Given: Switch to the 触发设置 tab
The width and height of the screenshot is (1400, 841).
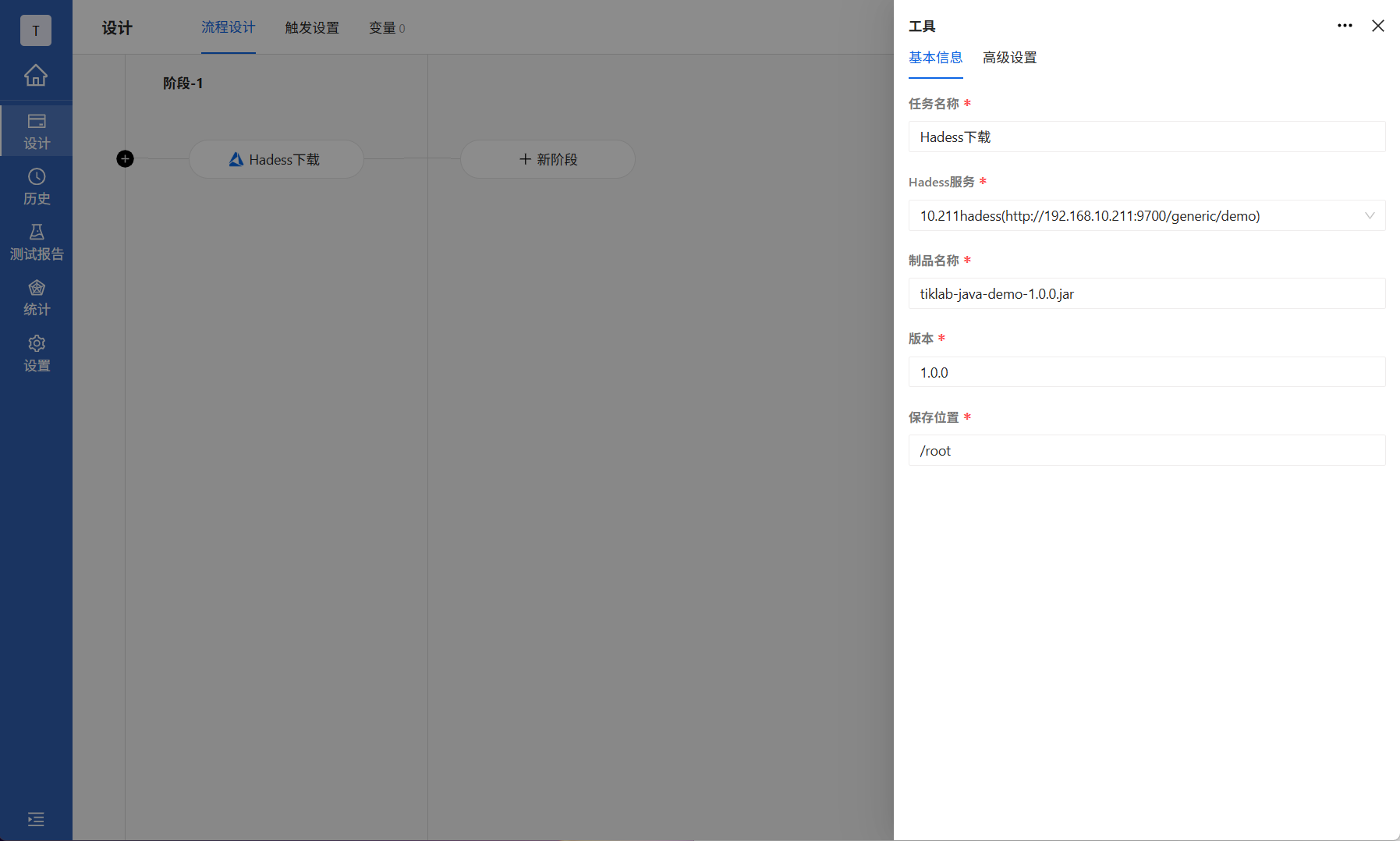Looking at the screenshot, I should coord(312,28).
